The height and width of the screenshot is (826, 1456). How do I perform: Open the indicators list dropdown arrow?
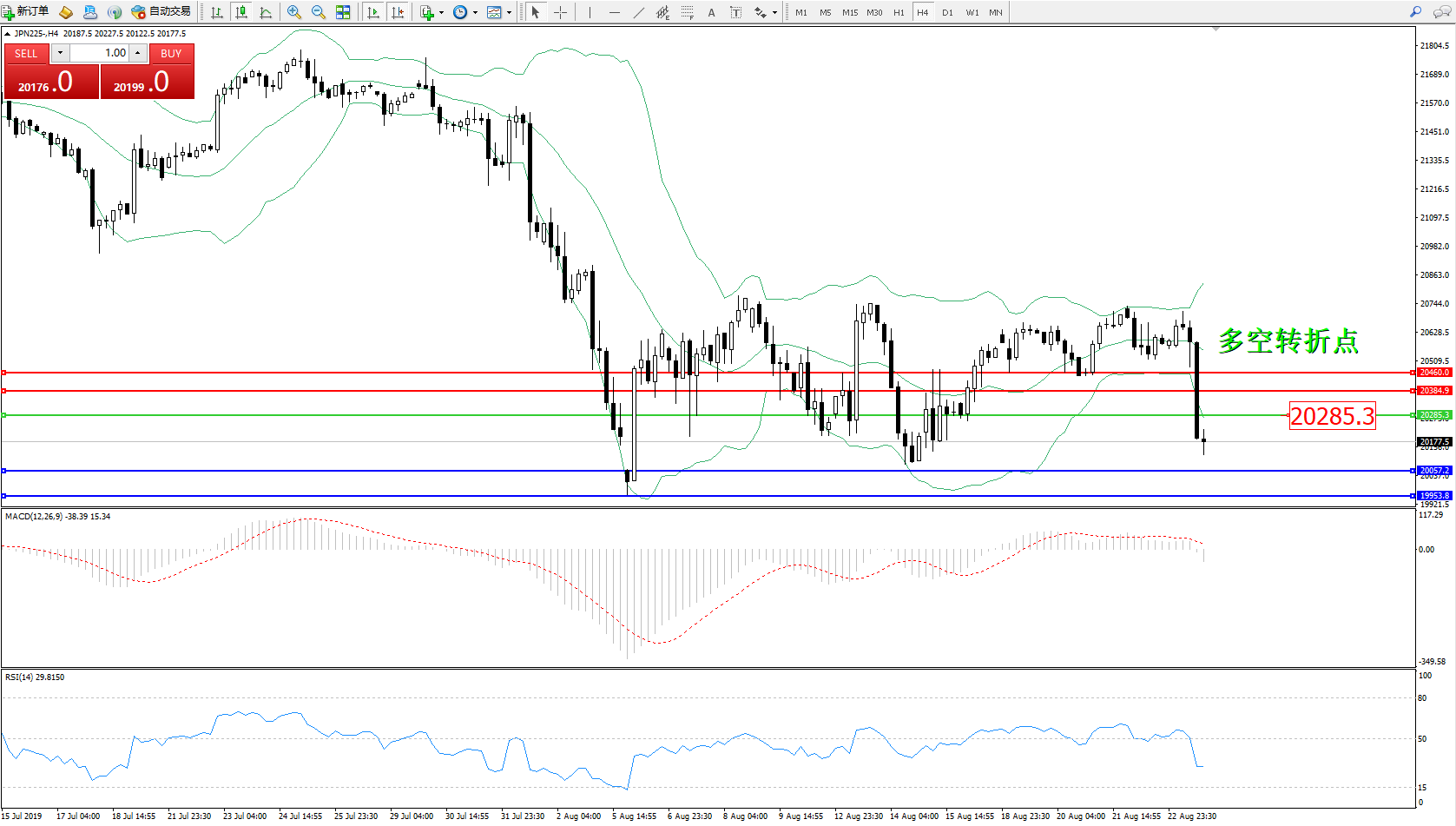click(x=441, y=12)
